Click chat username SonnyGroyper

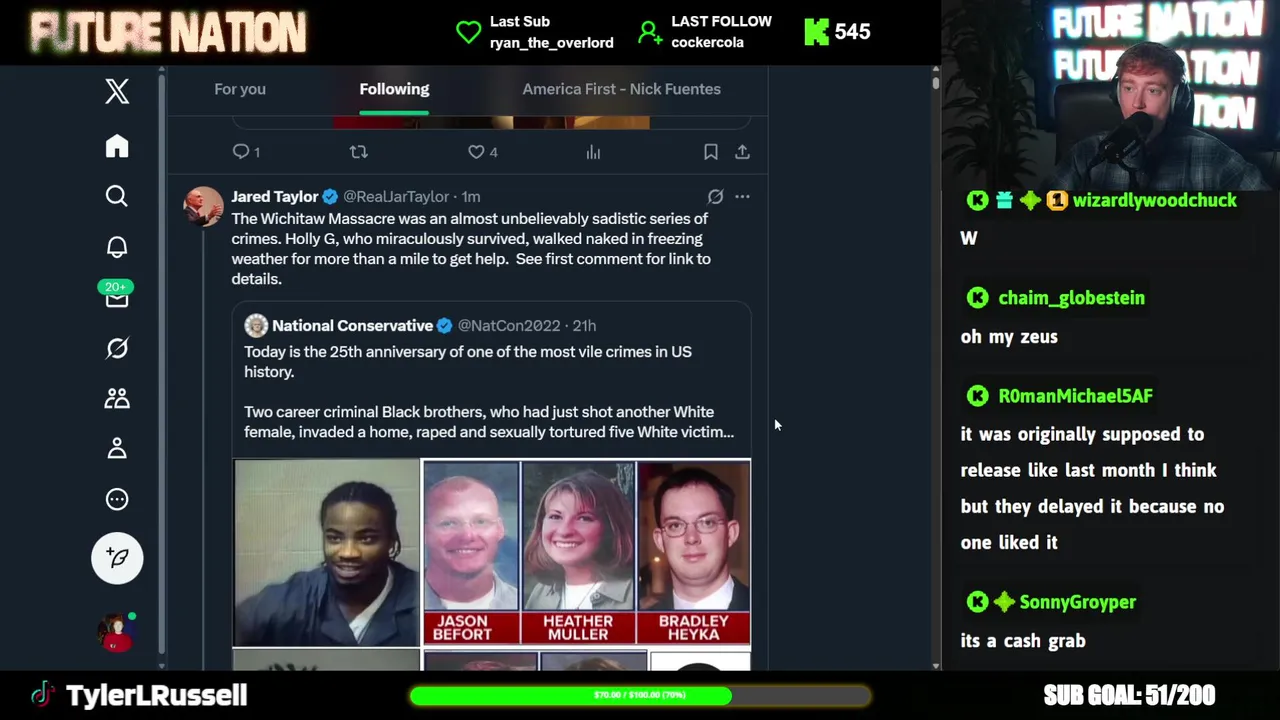tap(1077, 602)
